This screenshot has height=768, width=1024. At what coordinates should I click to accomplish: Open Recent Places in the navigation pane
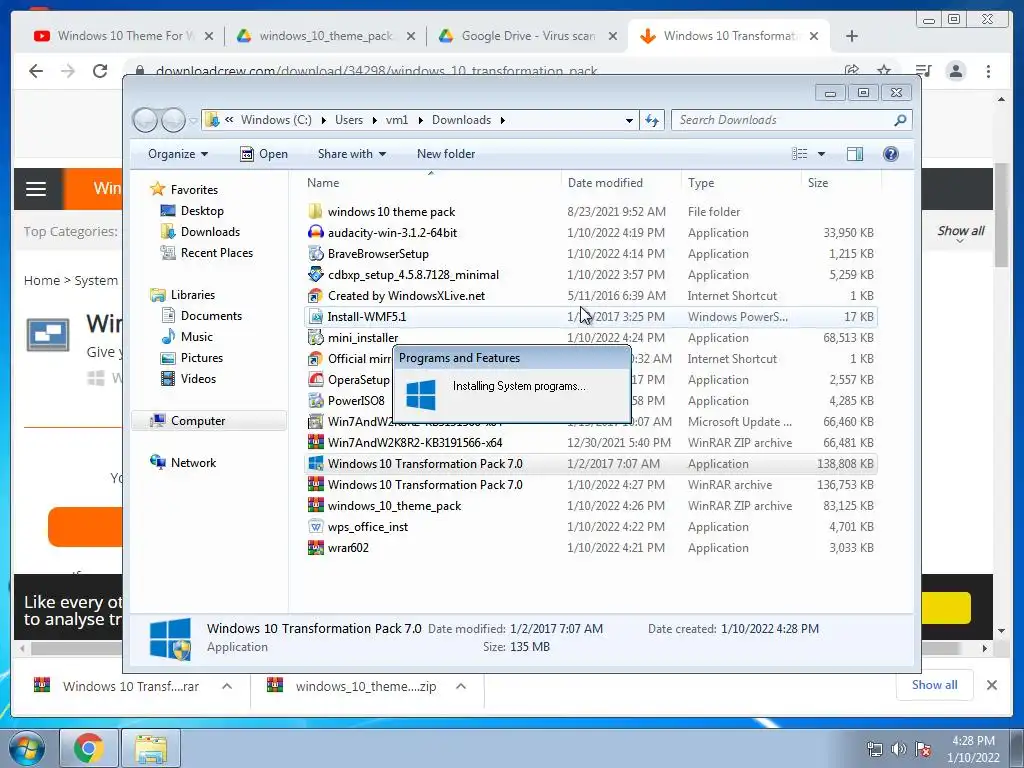[x=216, y=253]
